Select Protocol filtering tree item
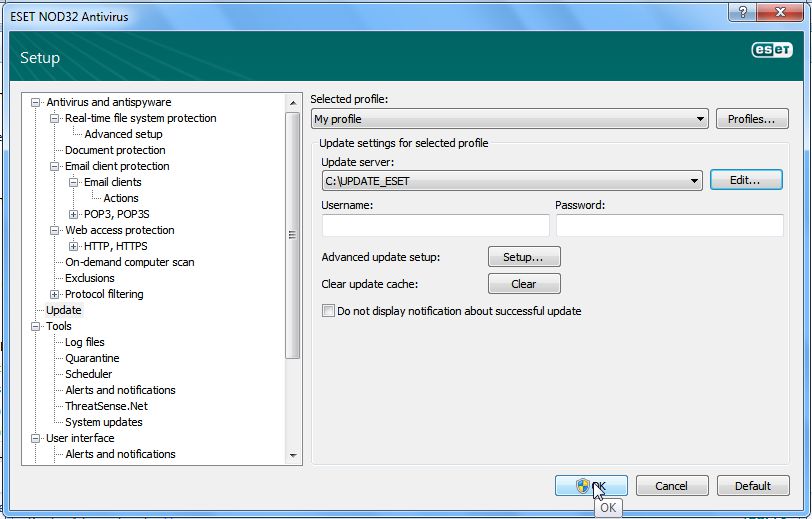 click(104, 295)
